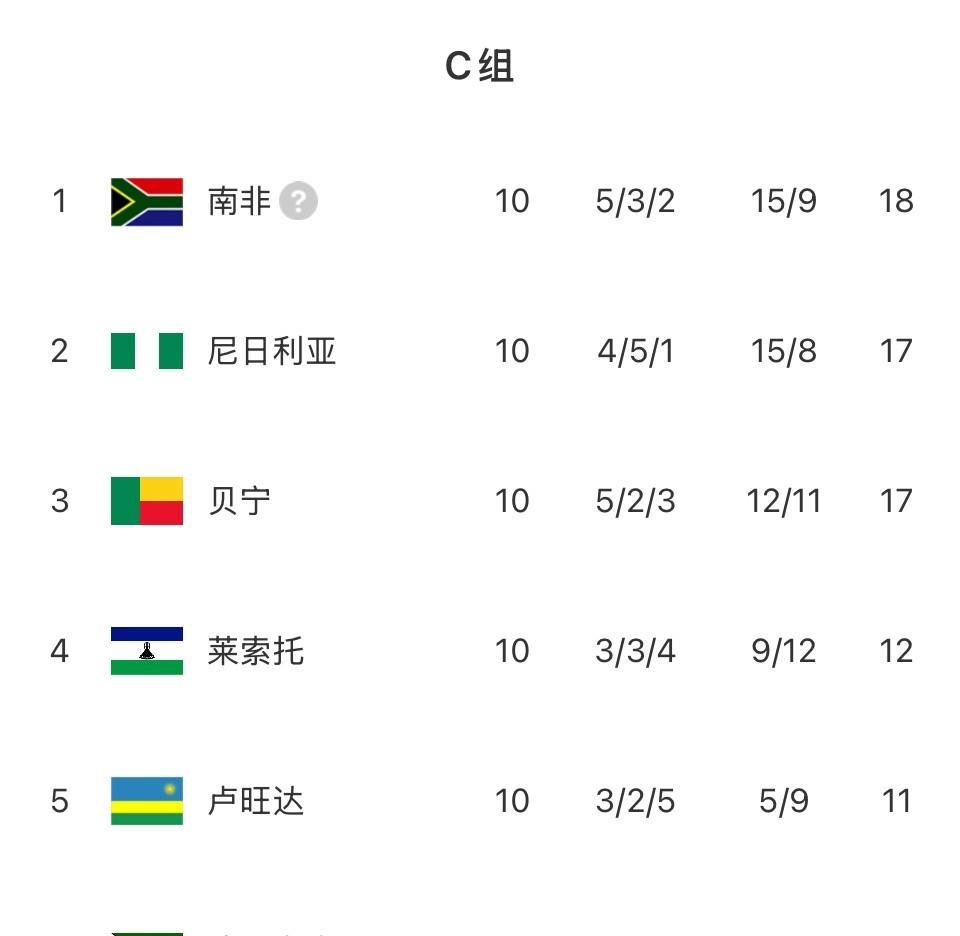Click the South Africa flag icon
Viewport: 960px width, 936px height.
coord(147,202)
